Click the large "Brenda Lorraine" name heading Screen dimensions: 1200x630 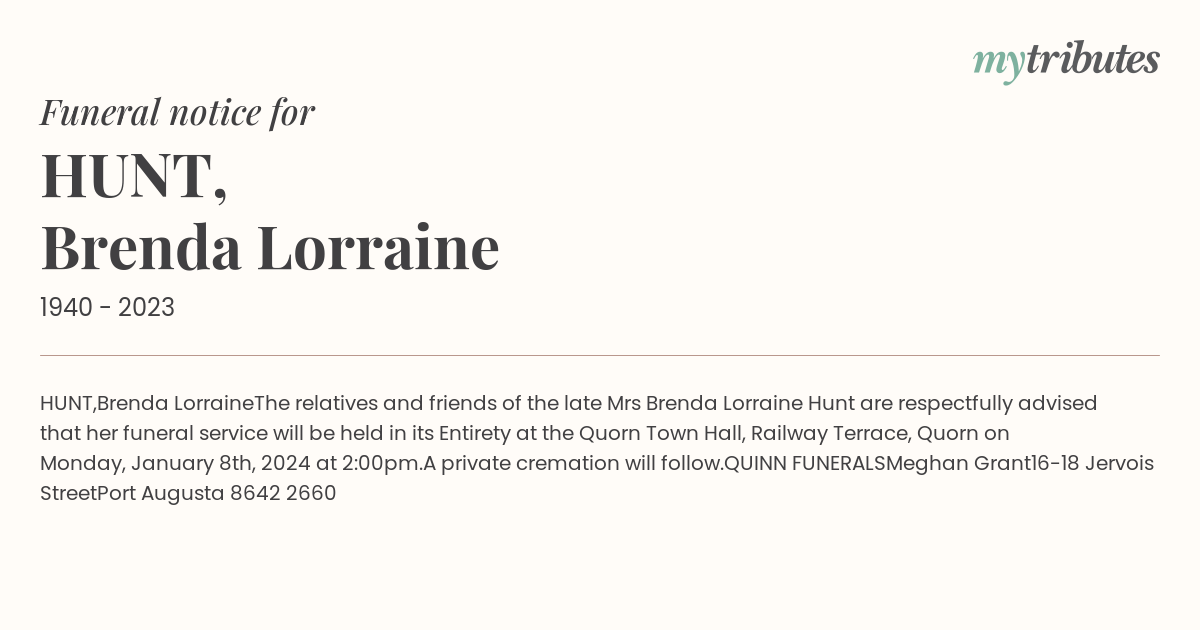click(x=270, y=248)
